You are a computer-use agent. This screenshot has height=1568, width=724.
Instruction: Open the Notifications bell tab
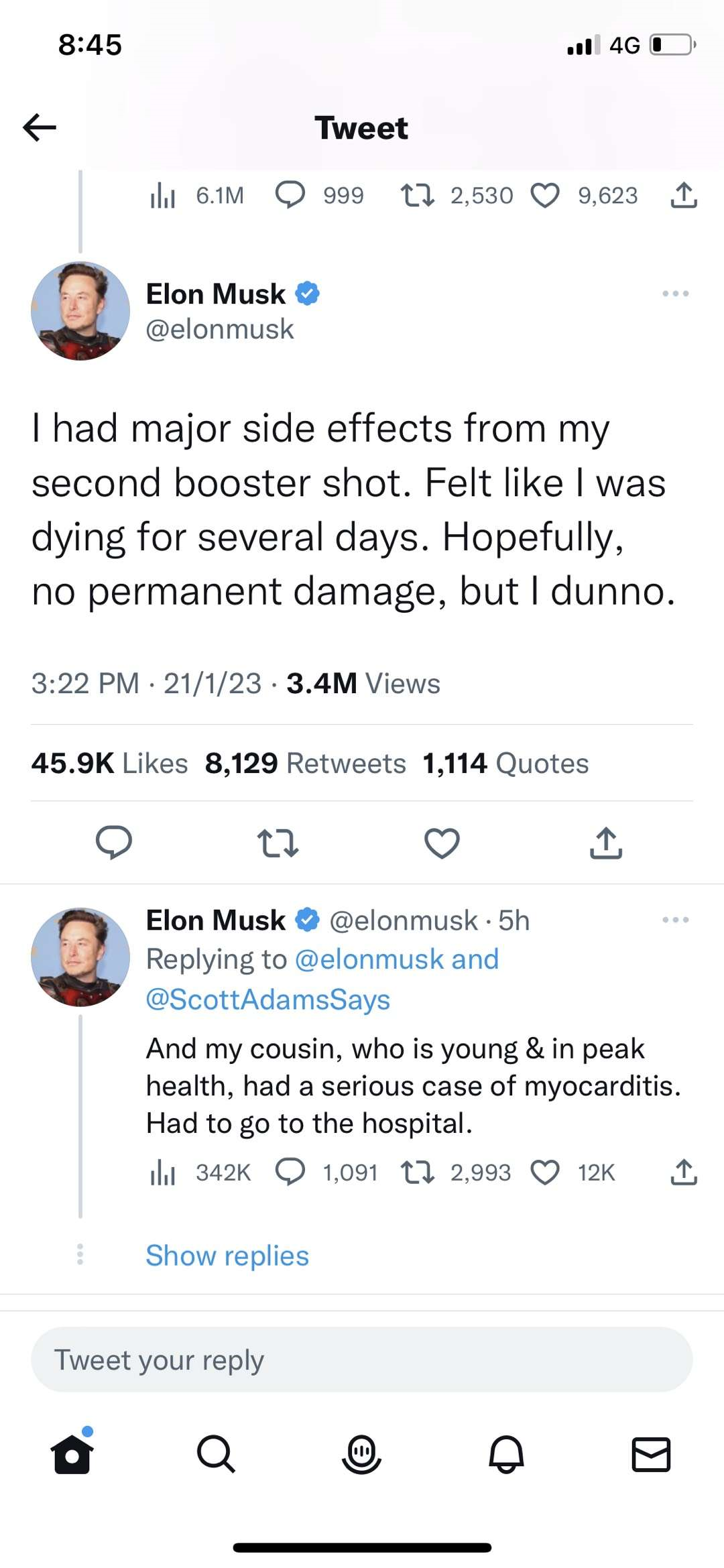pos(507,1454)
